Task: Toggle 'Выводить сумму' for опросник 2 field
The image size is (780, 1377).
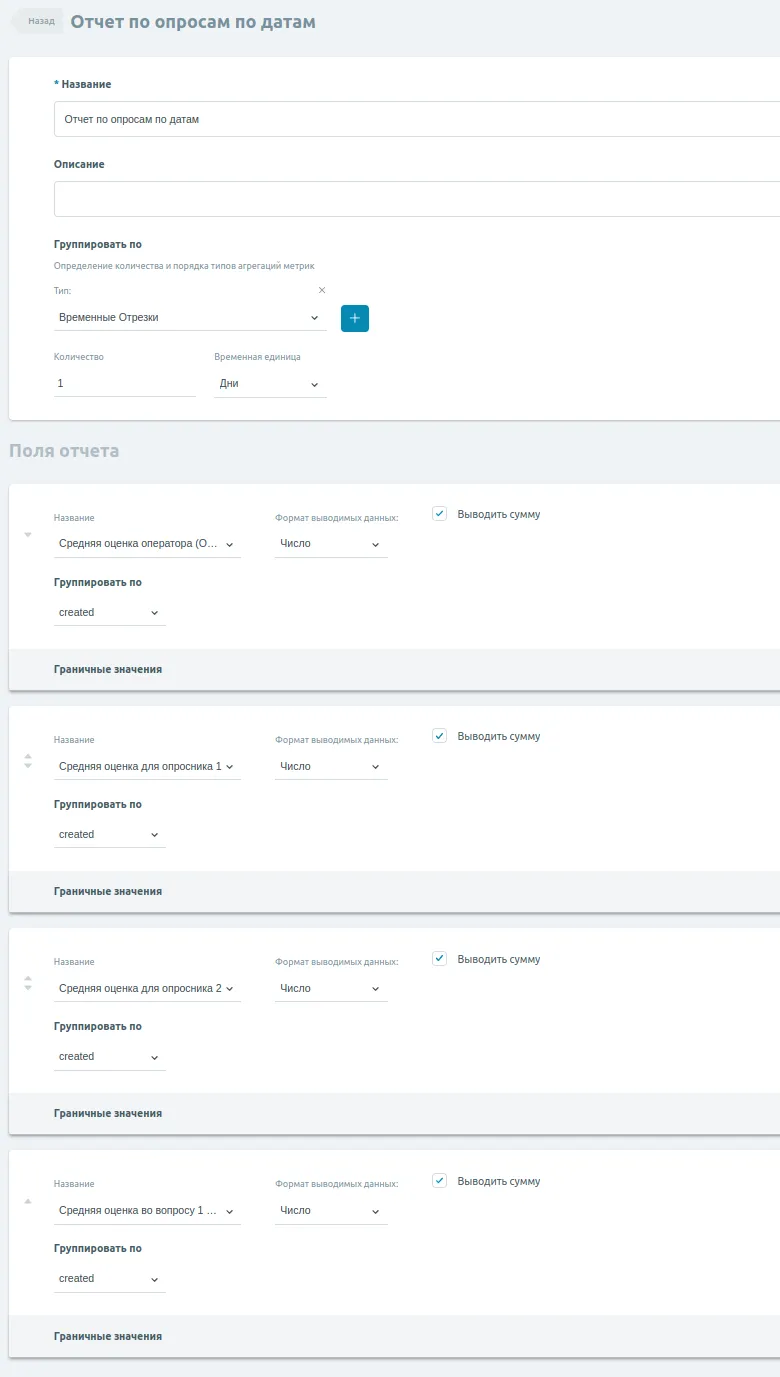Action: (x=439, y=958)
